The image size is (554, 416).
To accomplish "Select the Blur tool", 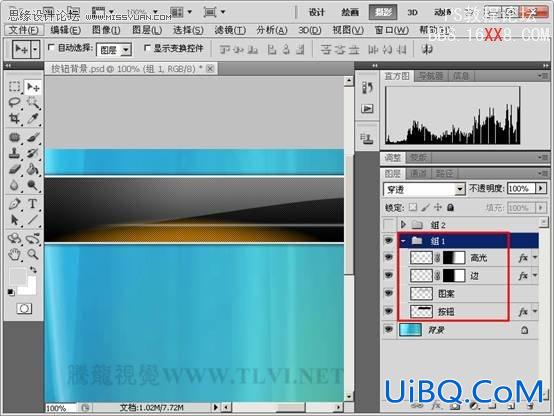I will [x=14, y=185].
